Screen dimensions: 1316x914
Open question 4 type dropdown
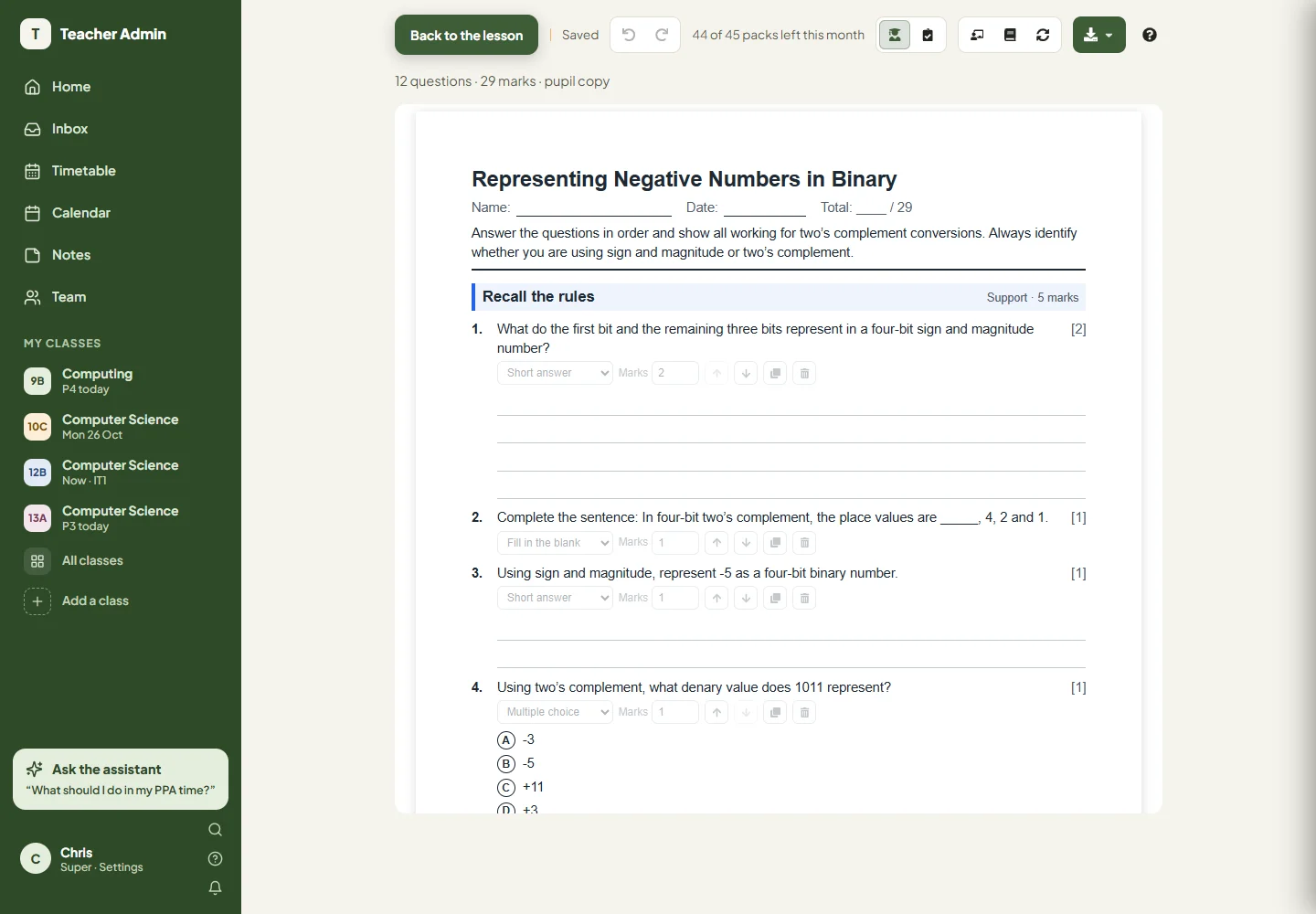pyautogui.click(x=555, y=712)
